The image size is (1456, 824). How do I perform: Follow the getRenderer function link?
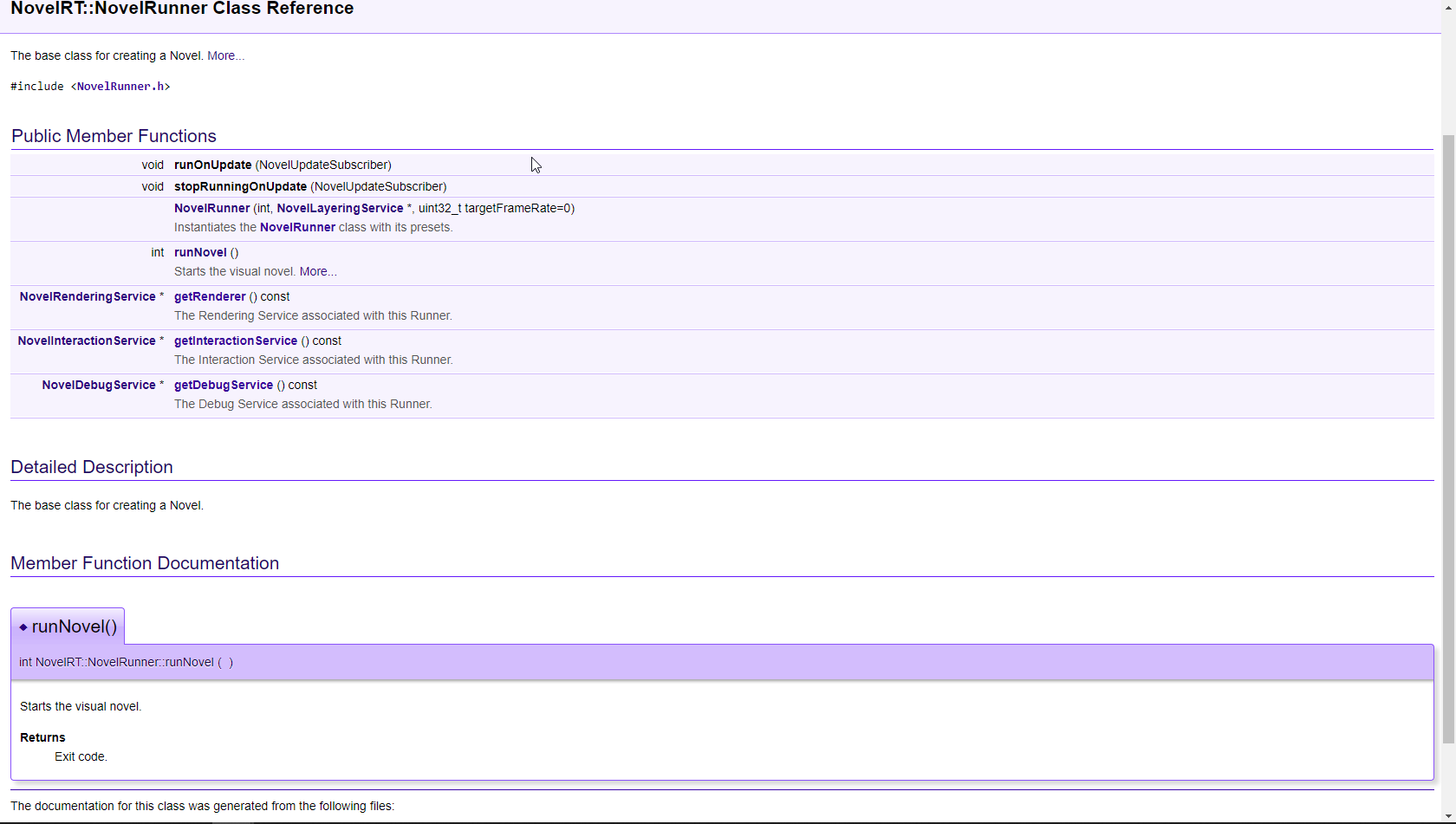[210, 296]
